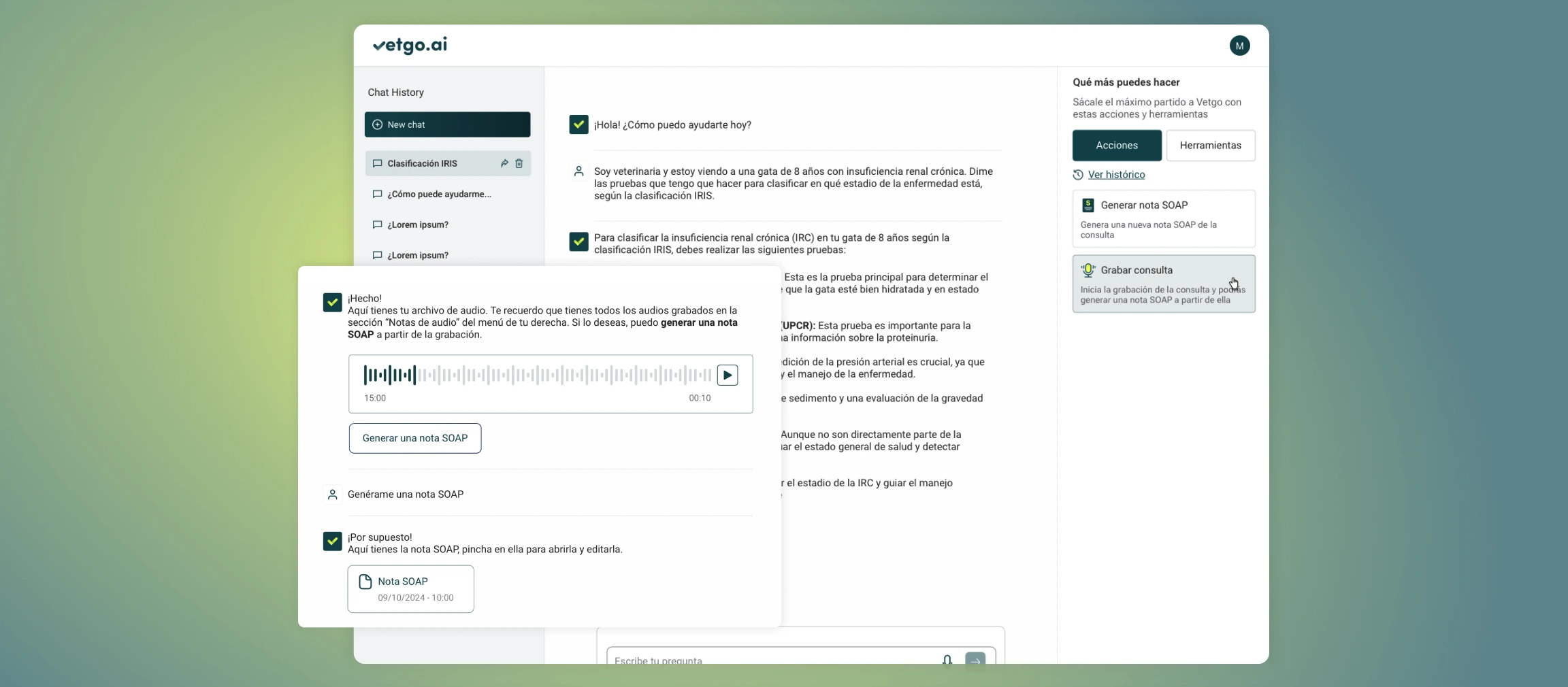Click the Nota SOAP document icon

pyautogui.click(x=365, y=582)
